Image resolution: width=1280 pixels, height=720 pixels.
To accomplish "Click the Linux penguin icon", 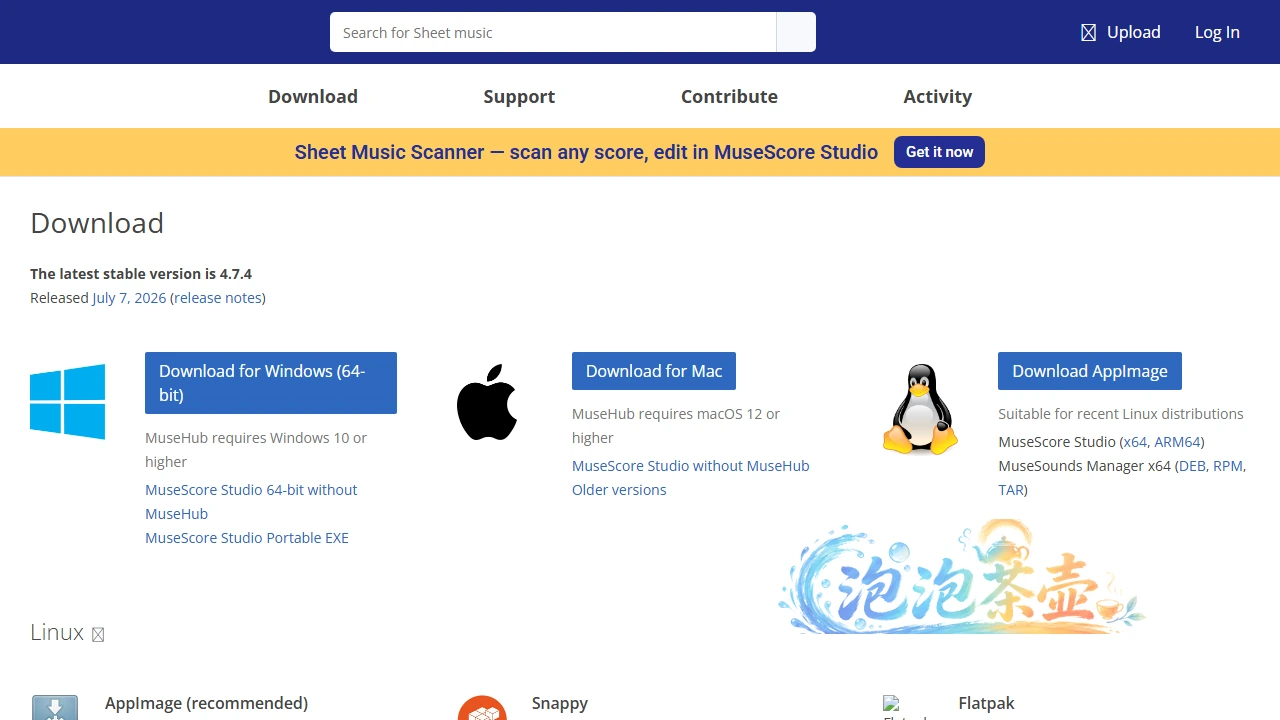I will coord(920,410).
